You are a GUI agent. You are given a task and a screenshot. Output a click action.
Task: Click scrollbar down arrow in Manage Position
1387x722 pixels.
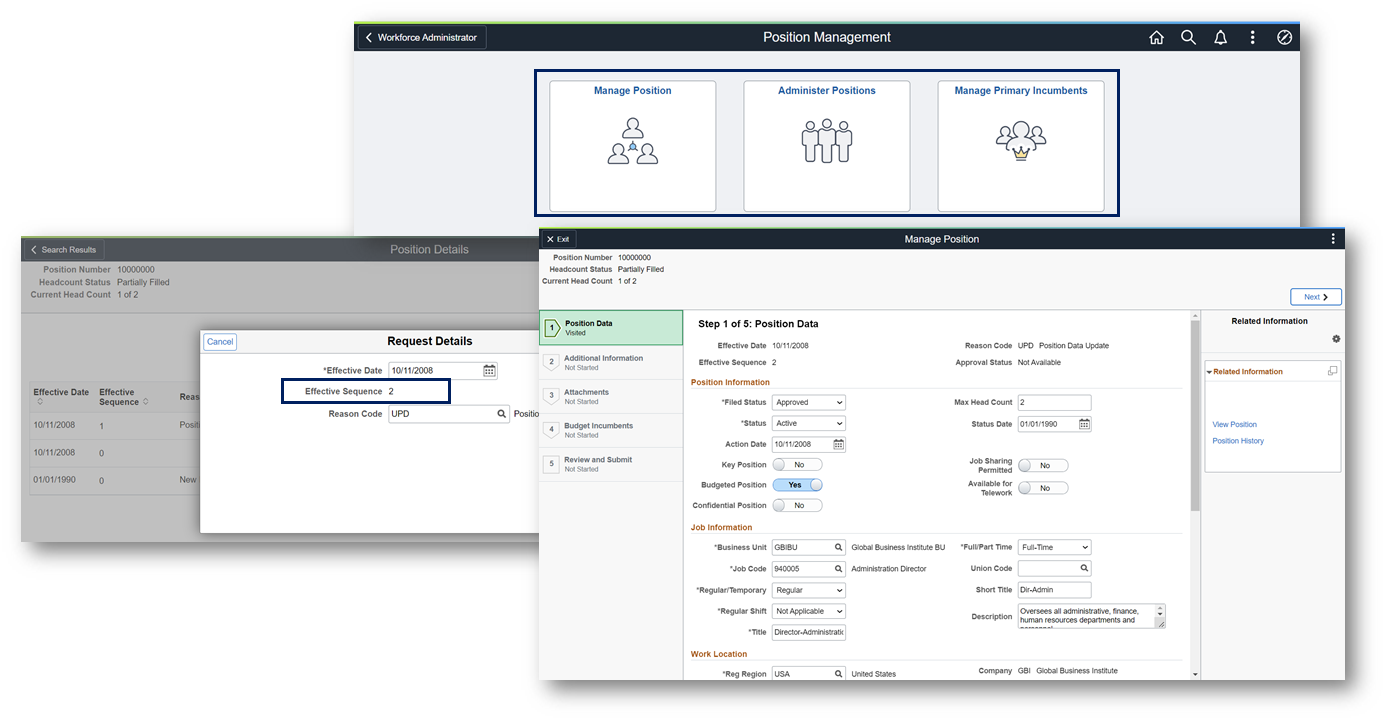tap(1195, 675)
